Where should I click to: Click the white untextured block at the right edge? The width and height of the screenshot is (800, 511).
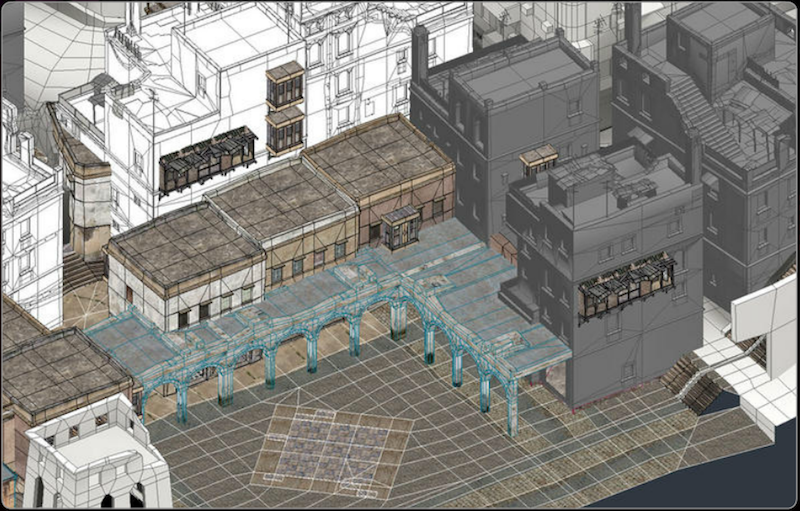(765, 310)
